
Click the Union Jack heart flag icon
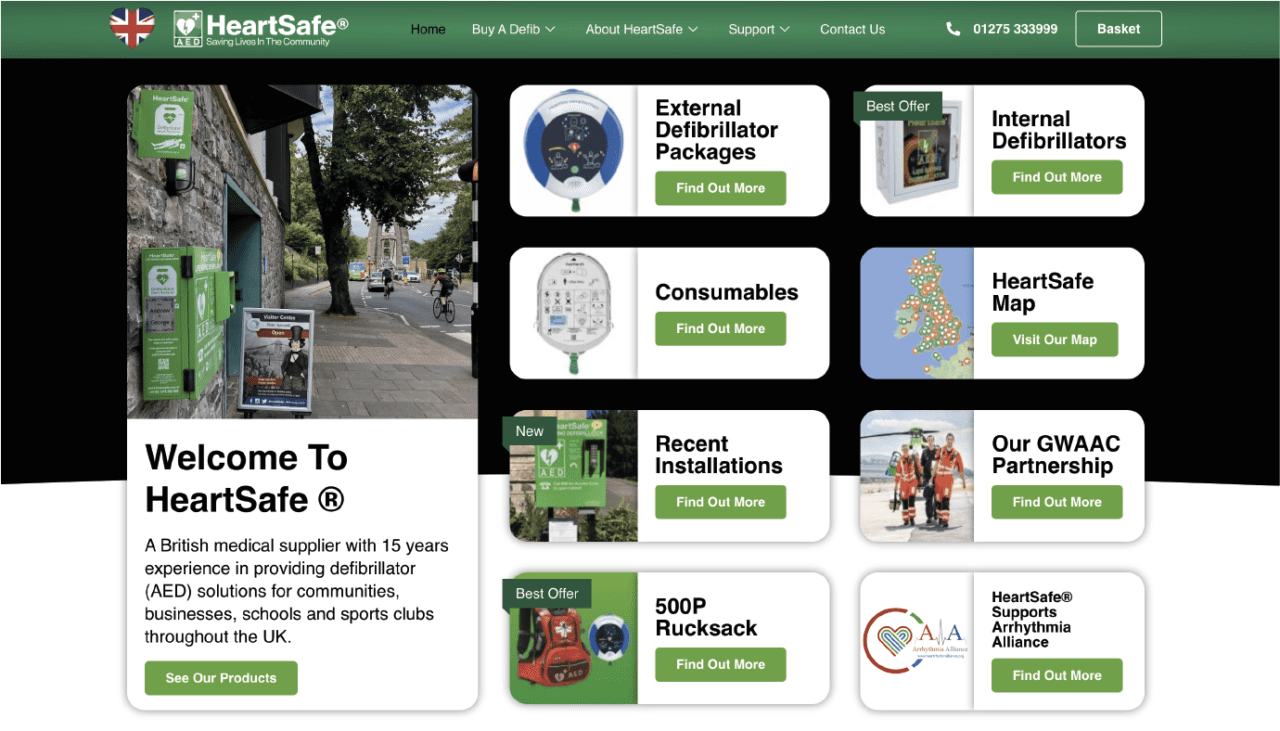click(x=132, y=28)
